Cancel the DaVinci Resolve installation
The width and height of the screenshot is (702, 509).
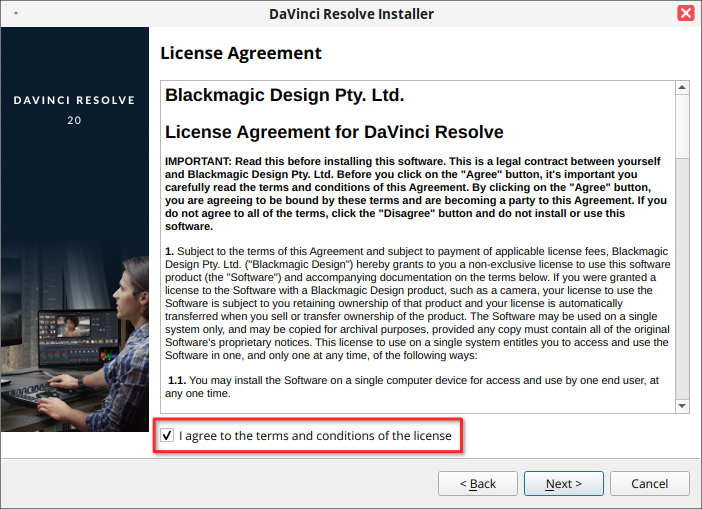tap(649, 484)
